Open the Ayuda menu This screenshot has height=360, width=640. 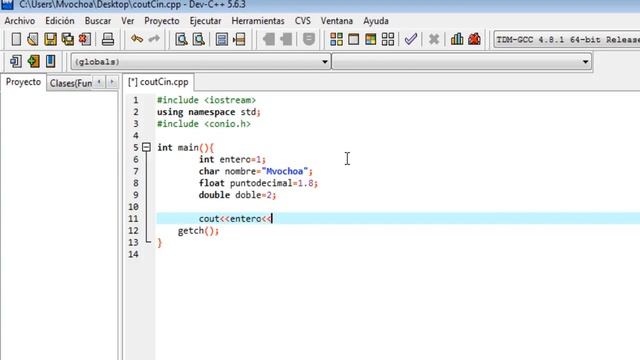pyautogui.click(x=376, y=21)
